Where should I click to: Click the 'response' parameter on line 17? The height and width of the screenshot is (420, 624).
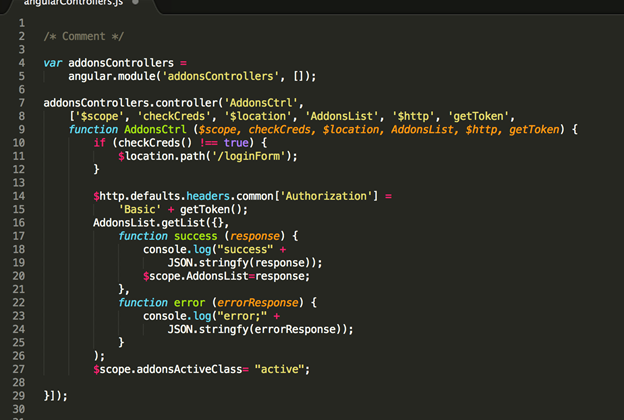click(x=255, y=236)
